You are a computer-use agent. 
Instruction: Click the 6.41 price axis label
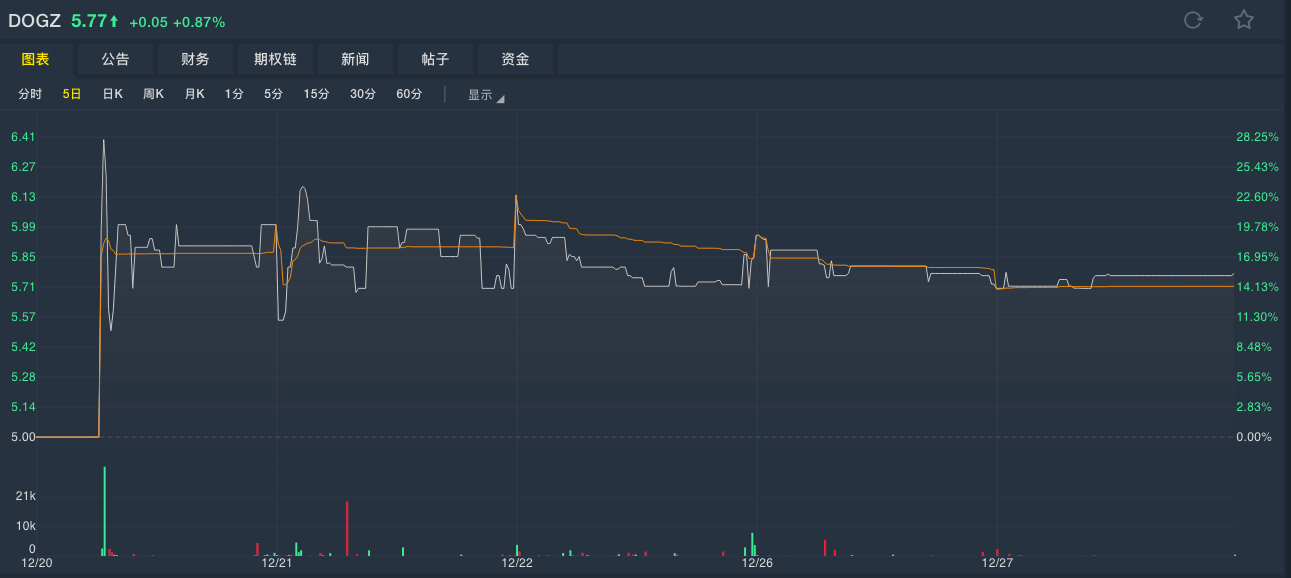point(22,137)
